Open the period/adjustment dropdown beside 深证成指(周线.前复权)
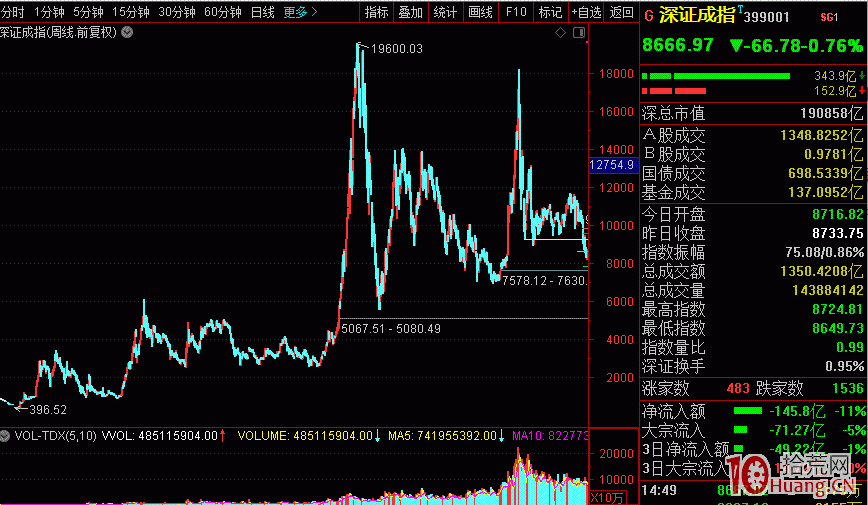 tap(127, 33)
